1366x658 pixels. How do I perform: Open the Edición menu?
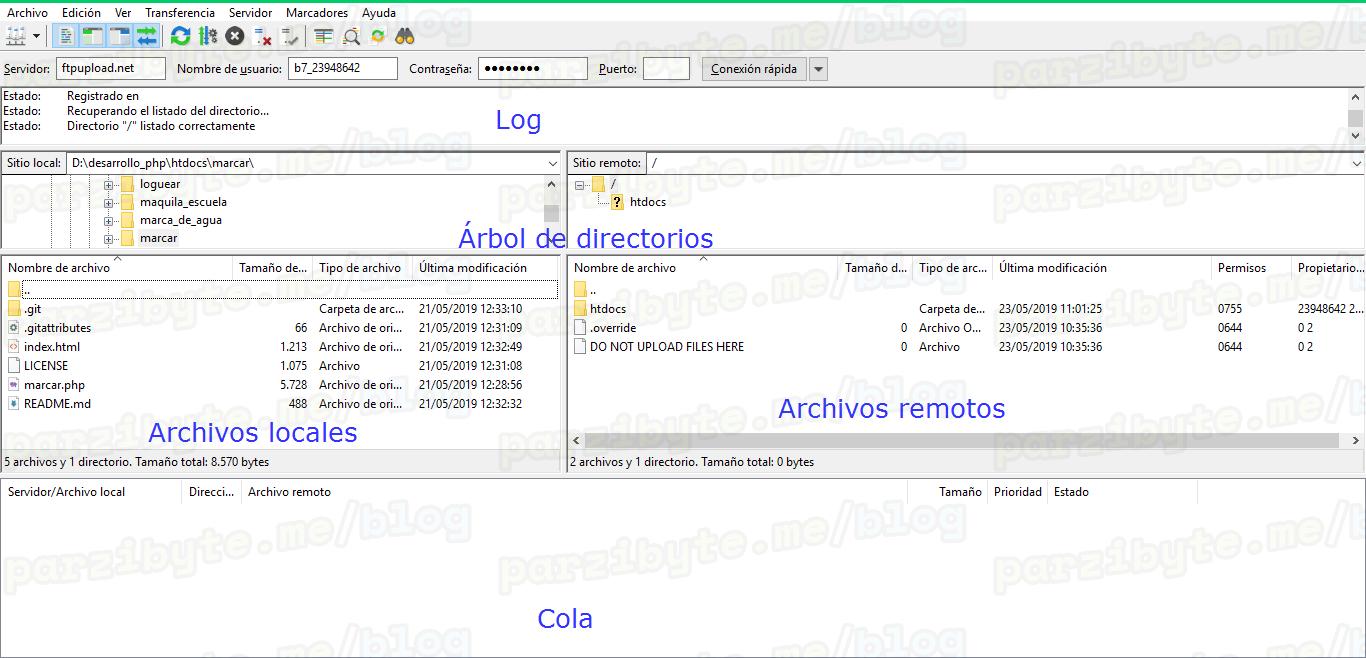(x=81, y=13)
